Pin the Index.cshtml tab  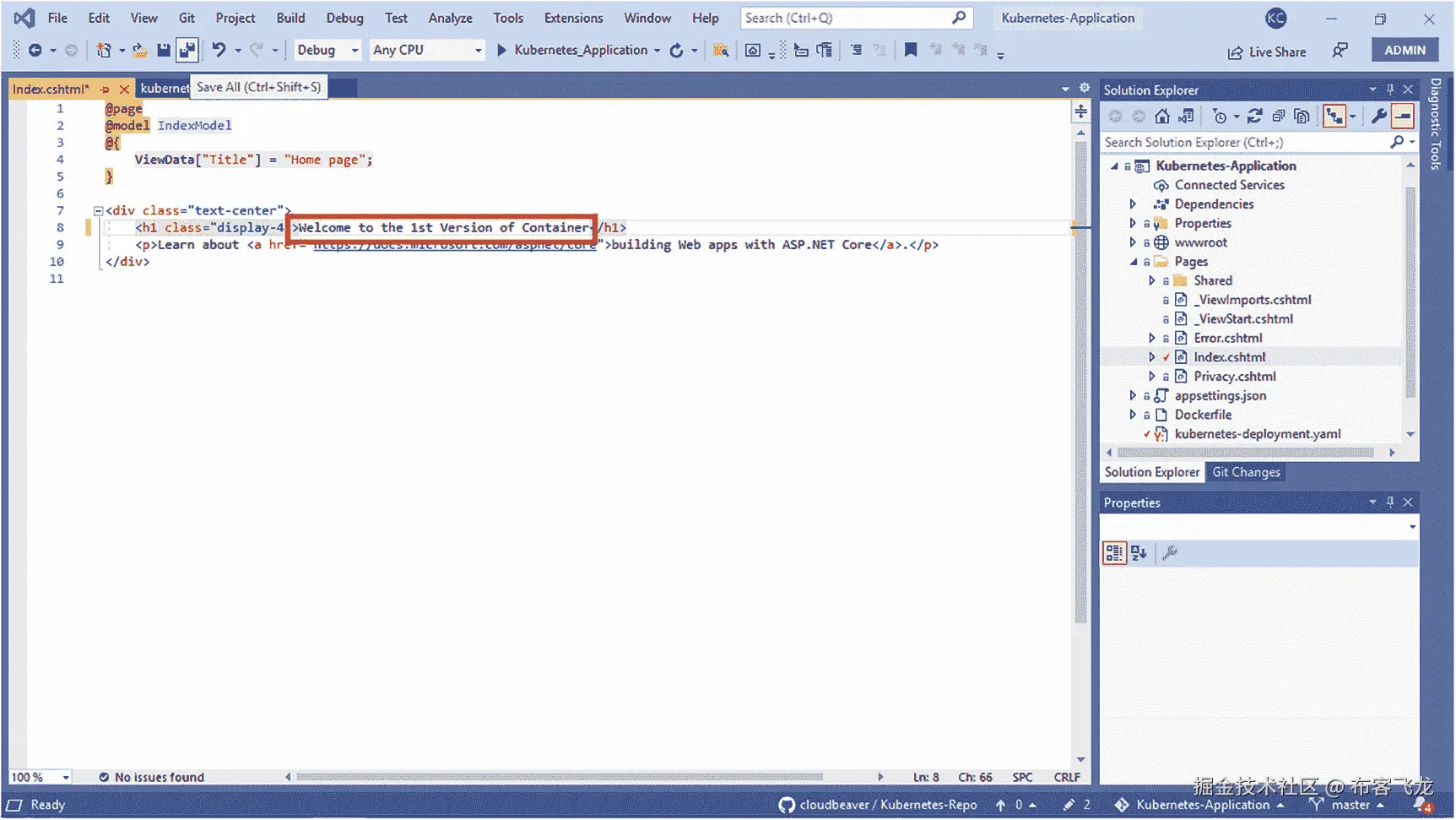105,89
